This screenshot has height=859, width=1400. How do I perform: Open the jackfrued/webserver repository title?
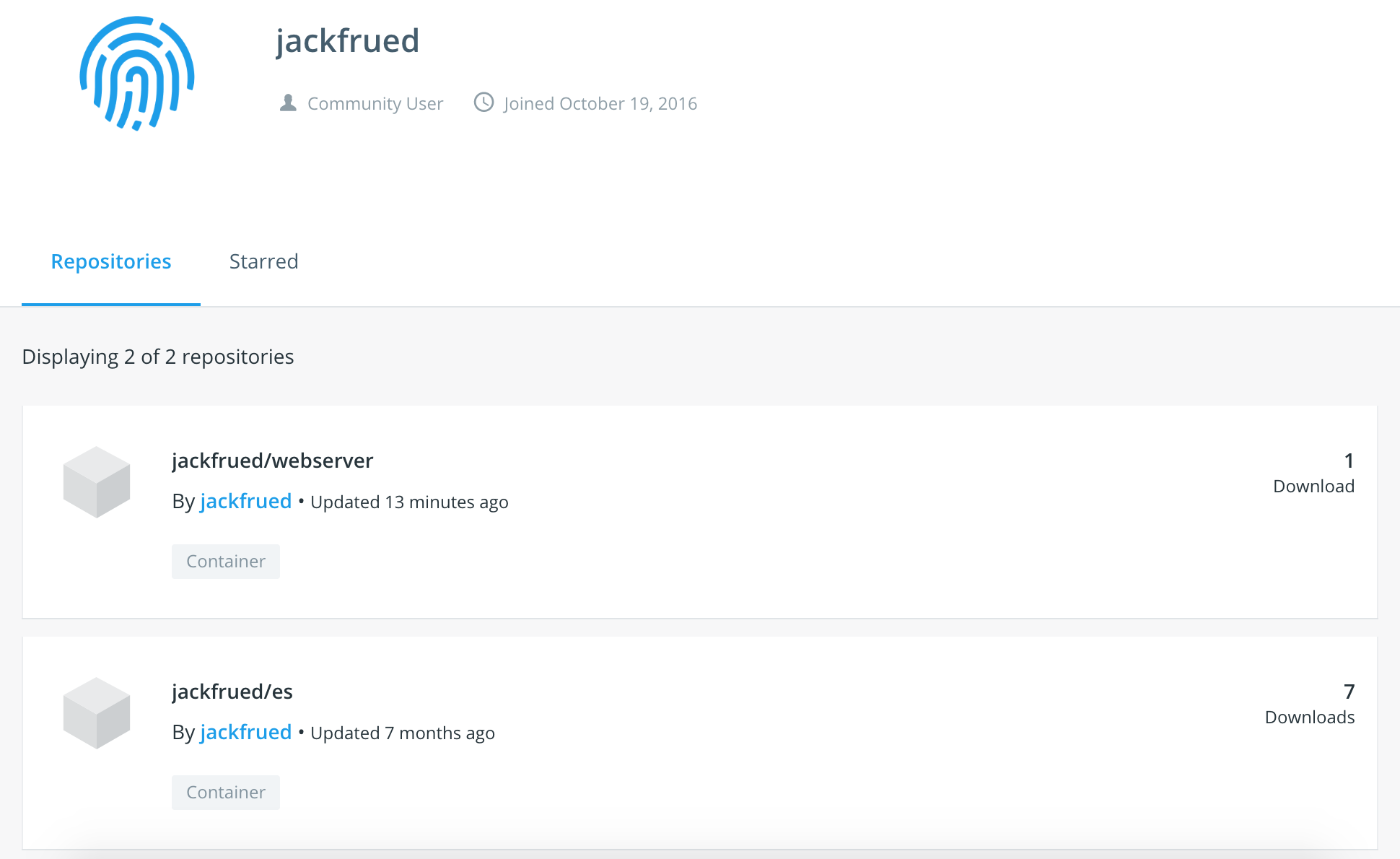(x=272, y=461)
